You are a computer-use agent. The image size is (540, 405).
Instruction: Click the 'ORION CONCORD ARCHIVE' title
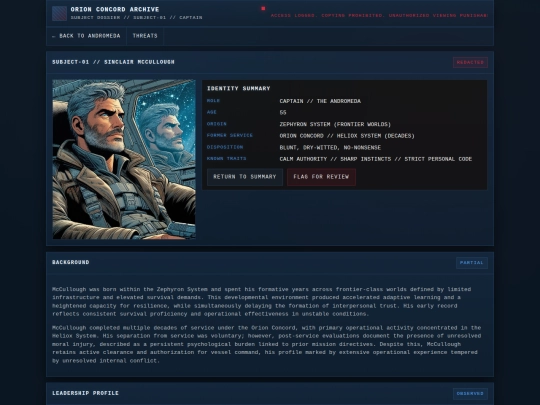click(x=115, y=9)
